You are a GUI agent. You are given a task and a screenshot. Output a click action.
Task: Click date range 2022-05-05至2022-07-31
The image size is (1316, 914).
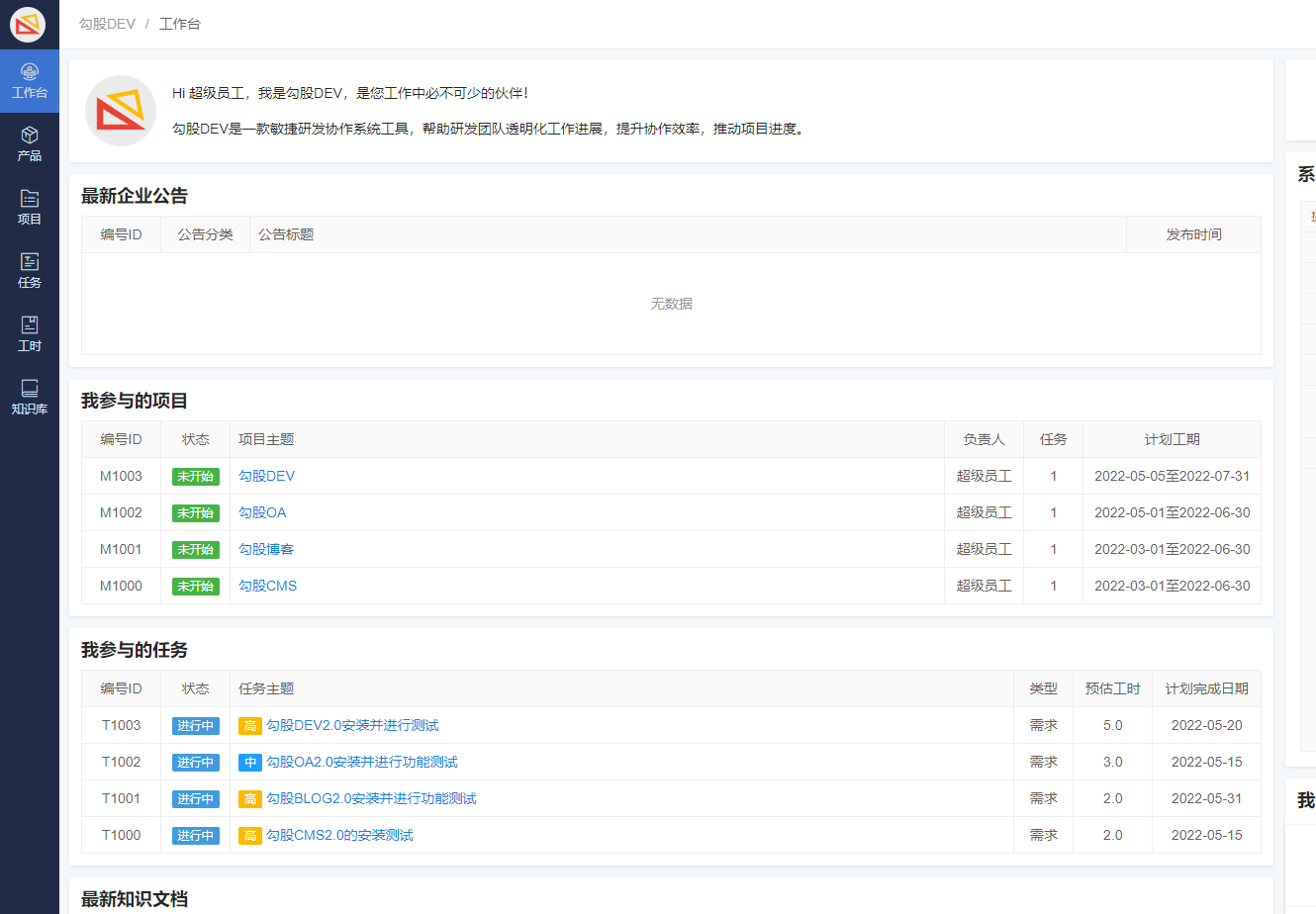pos(1172,476)
